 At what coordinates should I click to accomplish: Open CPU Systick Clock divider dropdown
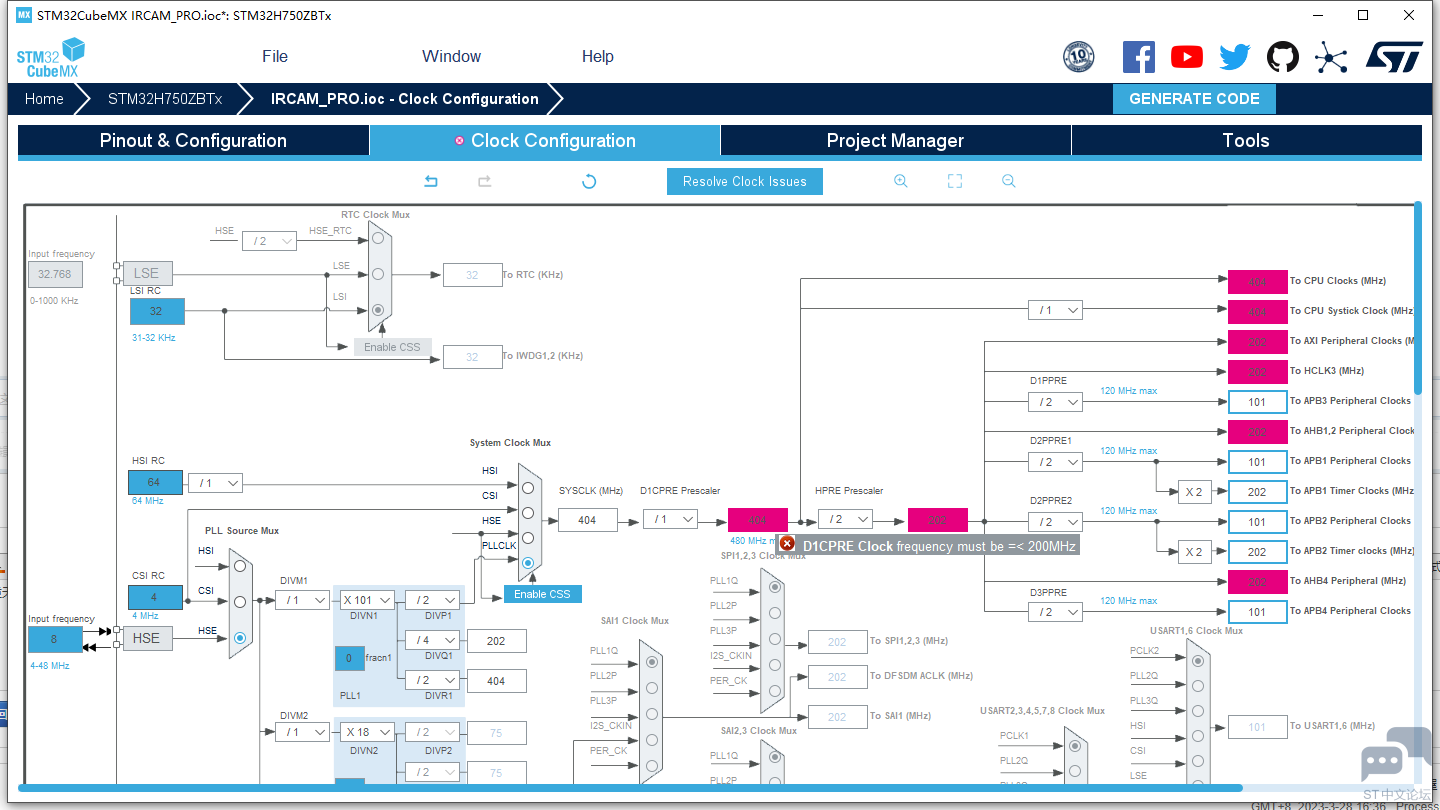[1055, 311]
